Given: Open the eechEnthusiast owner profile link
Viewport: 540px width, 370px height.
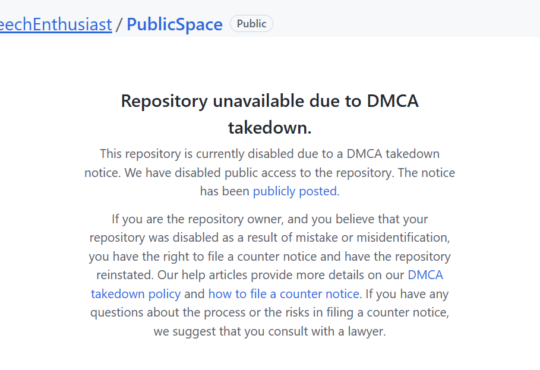Looking at the screenshot, I should (x=56, y=24).
